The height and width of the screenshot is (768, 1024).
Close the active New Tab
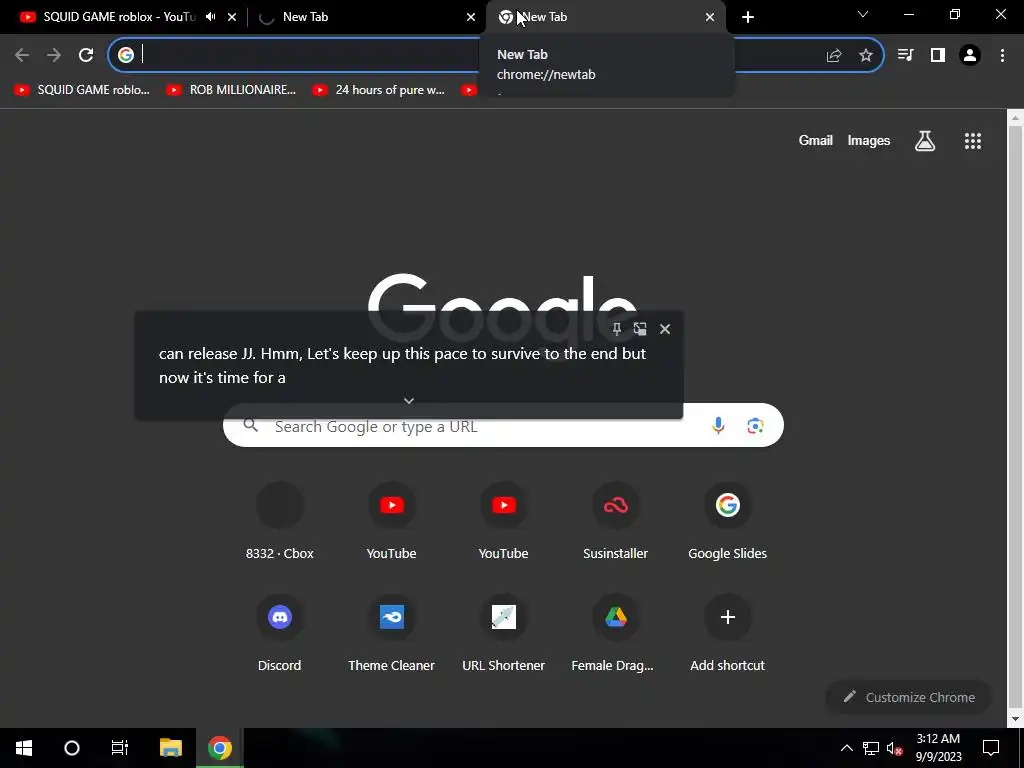tap(710, 17)
